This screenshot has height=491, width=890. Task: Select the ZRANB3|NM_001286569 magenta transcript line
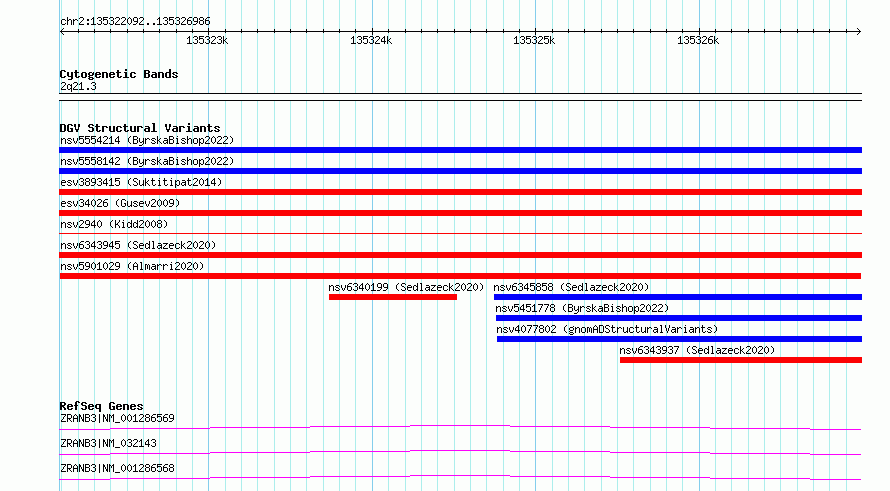click(460, 427)
